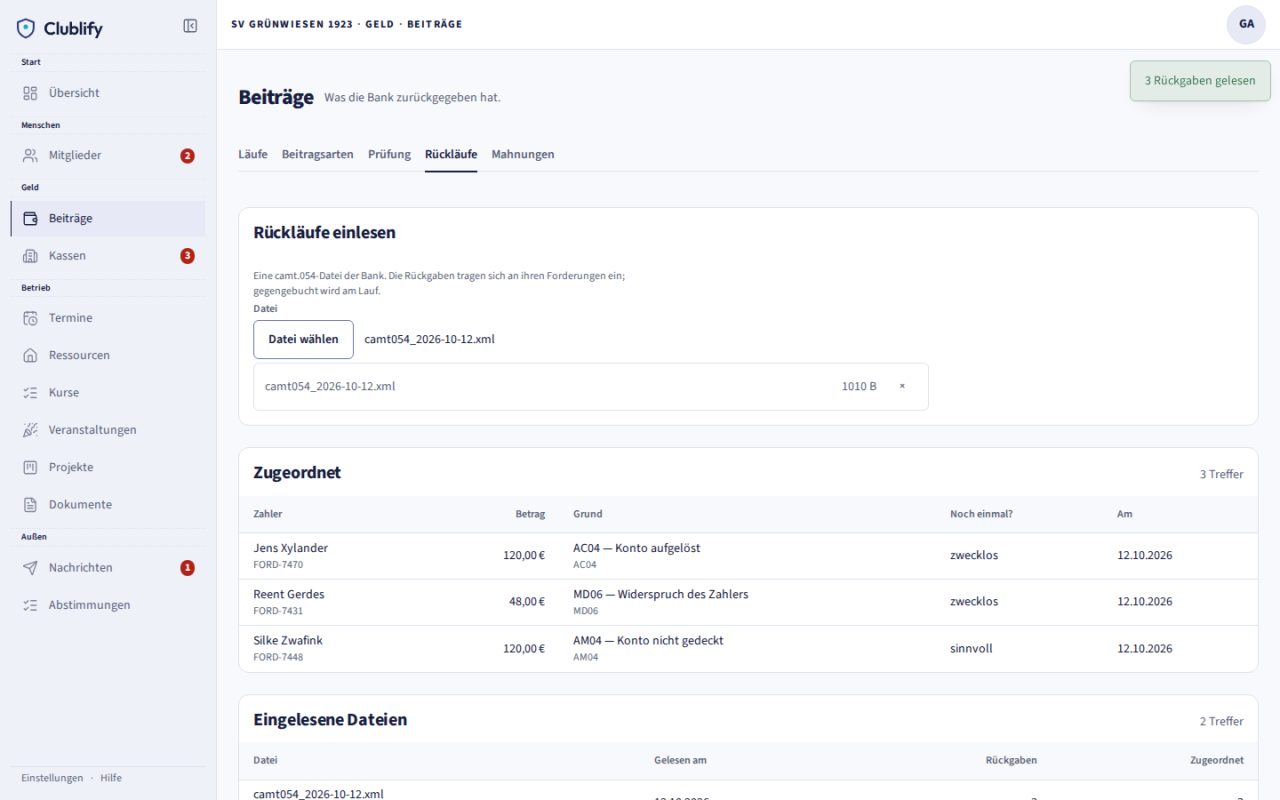The width and height of the screenshot is (1280, 800).
Task: Click the Datei wählen button
Action: [x=303, y=339]
